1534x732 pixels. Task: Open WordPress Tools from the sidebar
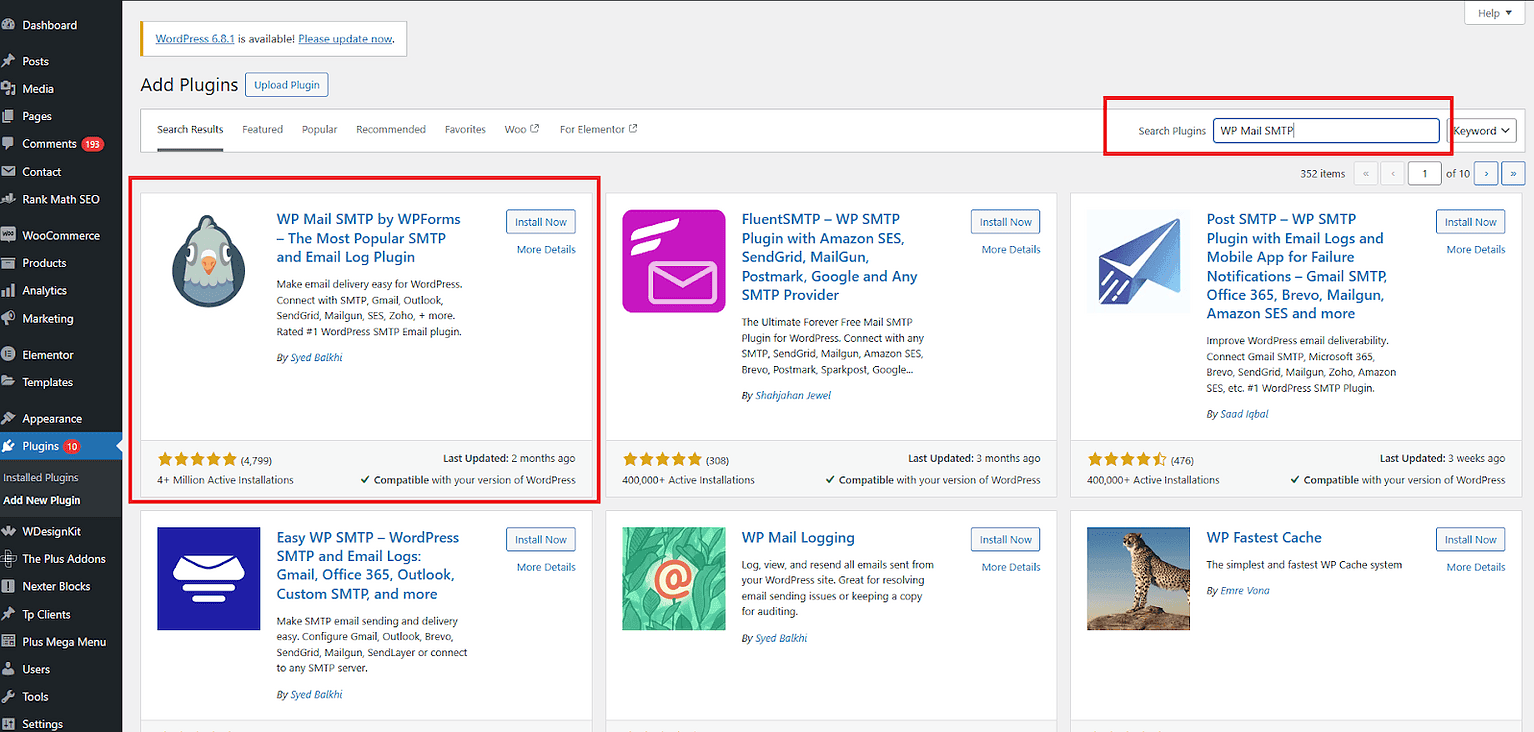(x=37, y=696)
